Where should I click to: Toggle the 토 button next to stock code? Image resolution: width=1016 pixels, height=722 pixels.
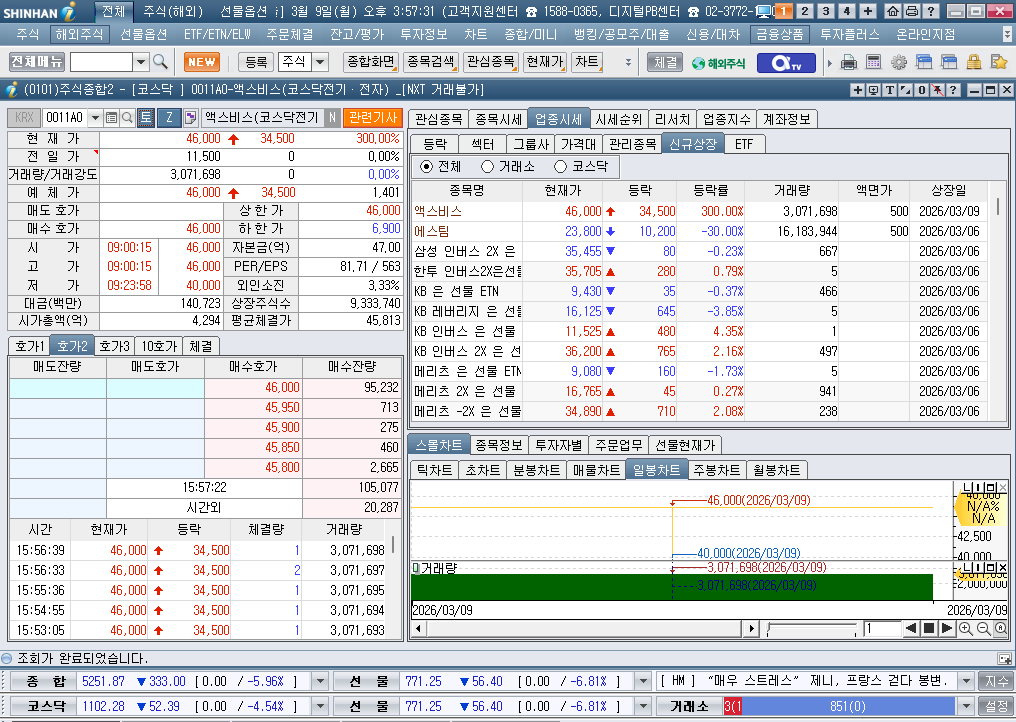tap(146, 117)
